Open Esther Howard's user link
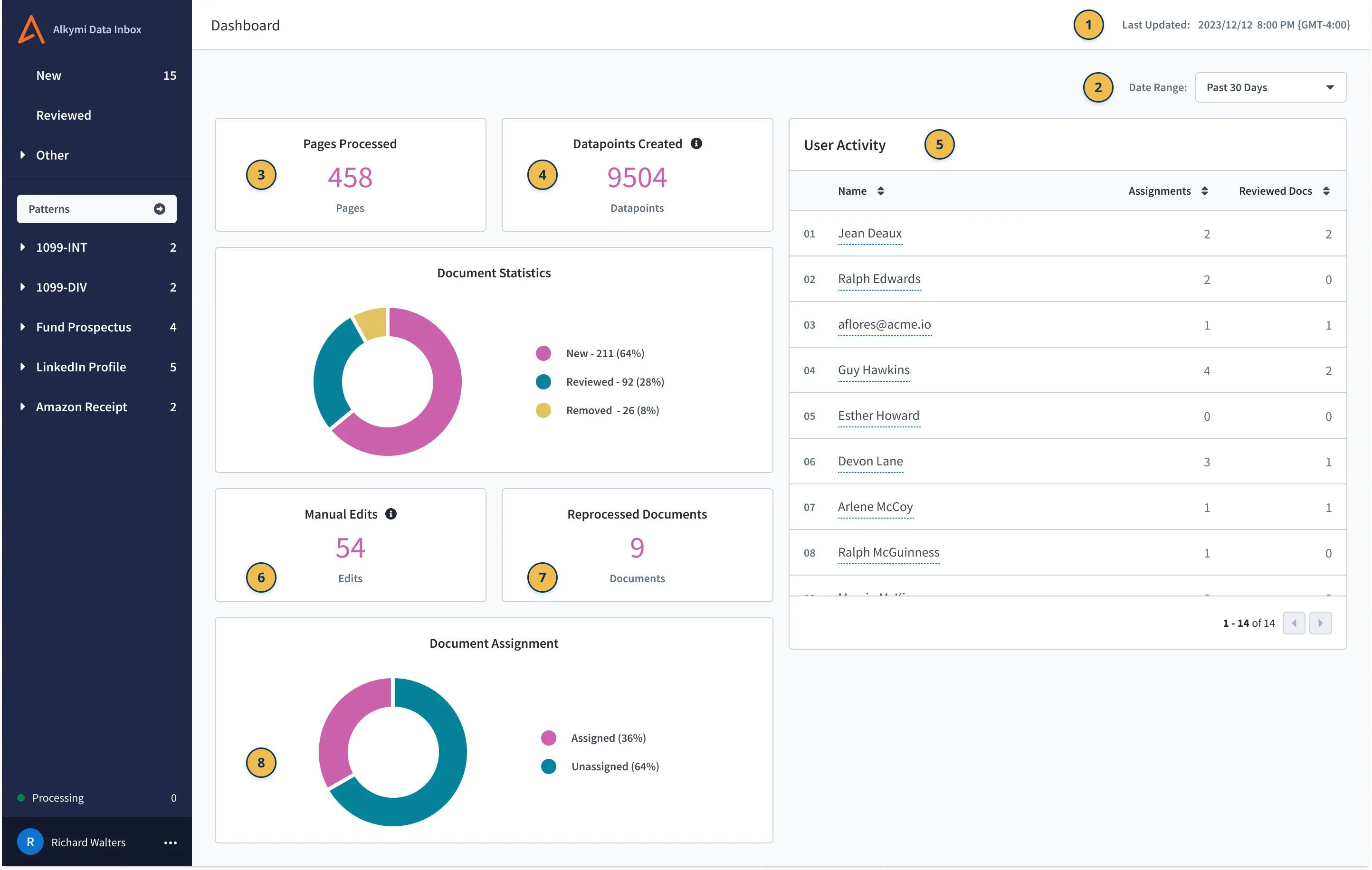The image size is (1372, 870). (x=878, y=416)
